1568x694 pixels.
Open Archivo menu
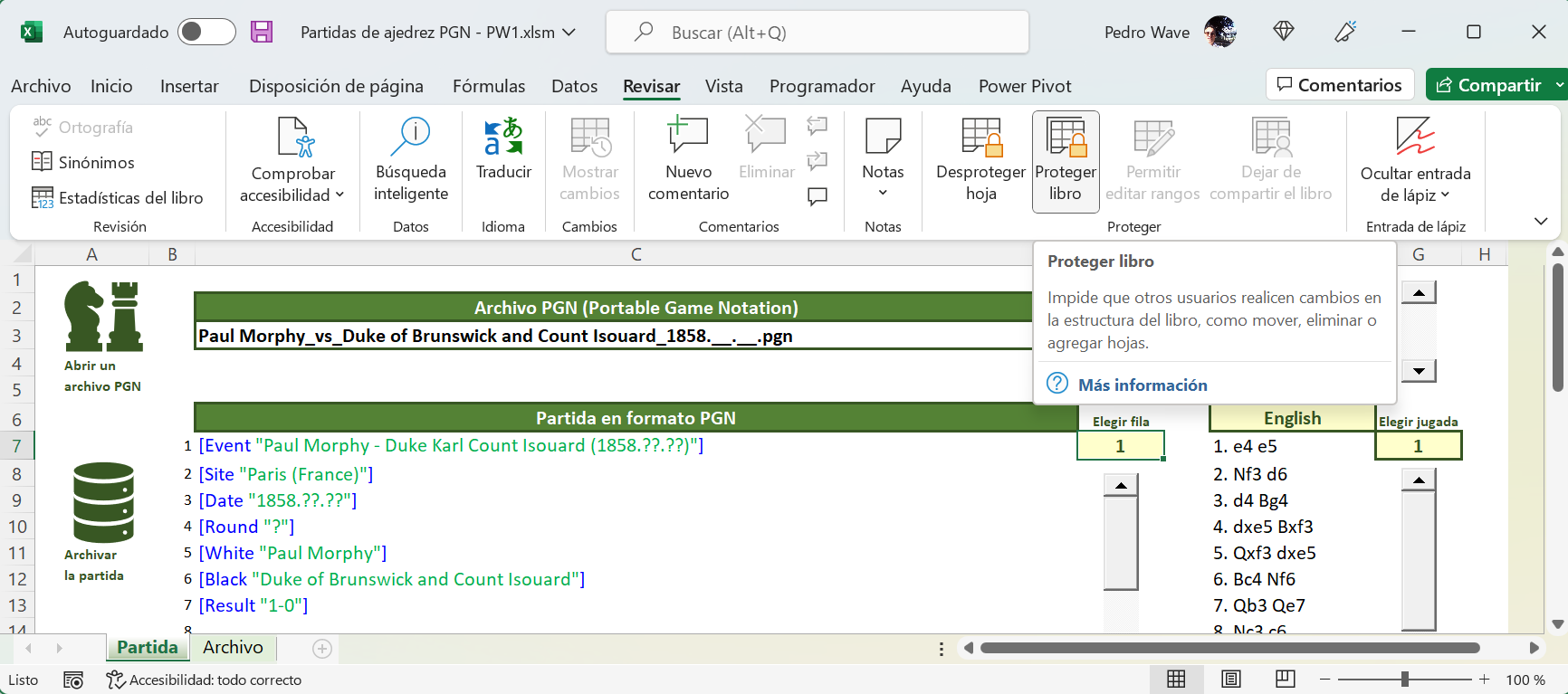[x=41, y=86]
